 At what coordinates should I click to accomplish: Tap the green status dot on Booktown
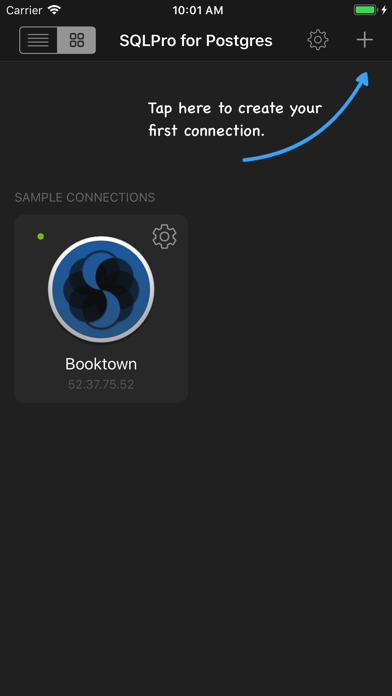pos(41,237)
